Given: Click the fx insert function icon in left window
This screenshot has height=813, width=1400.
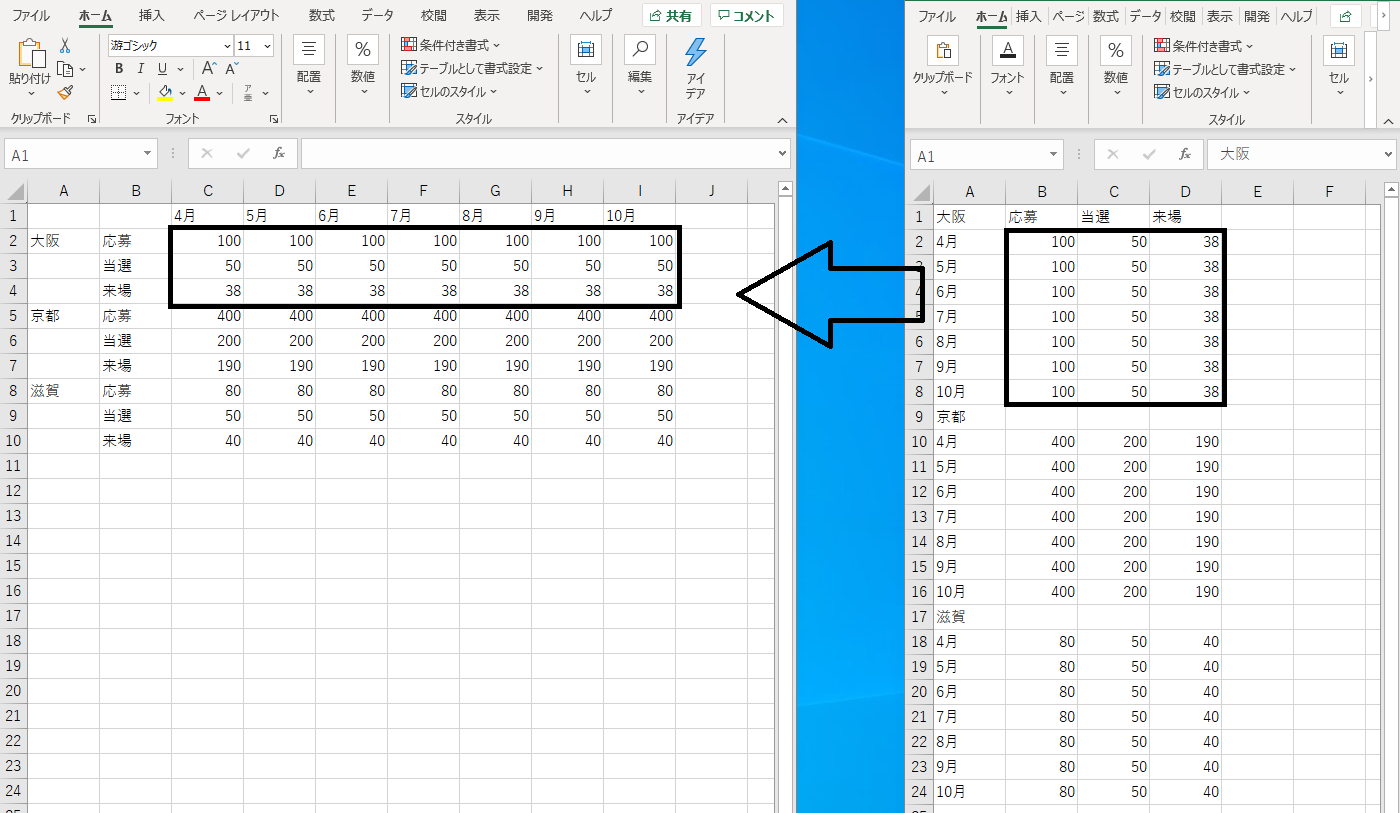Looking at the screenshot, I should 279,153.
